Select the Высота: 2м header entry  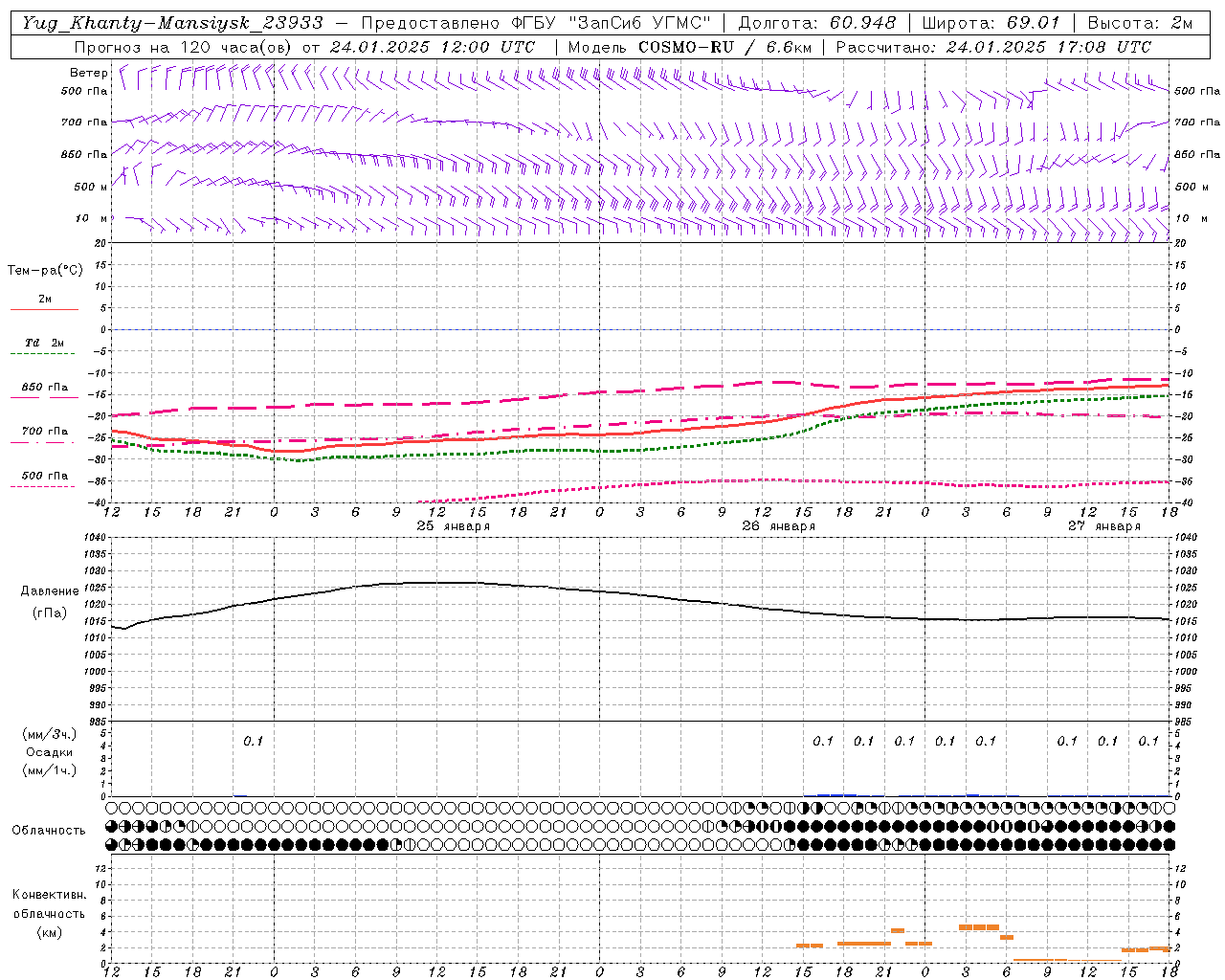pos(1140,23)
